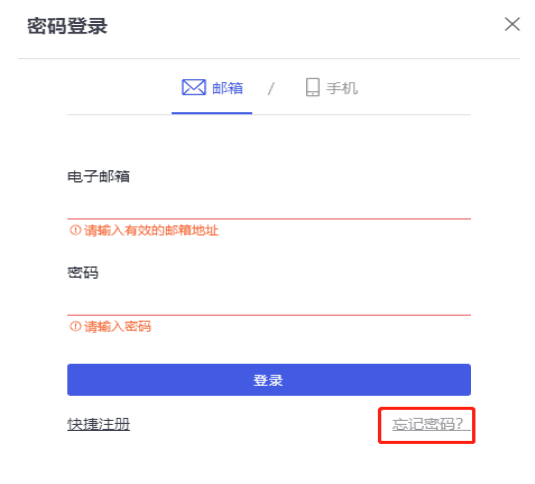Screen dimensions: 535x484
Task: Click the 电子邮箱 field label
Action: [x=99, y=176]
